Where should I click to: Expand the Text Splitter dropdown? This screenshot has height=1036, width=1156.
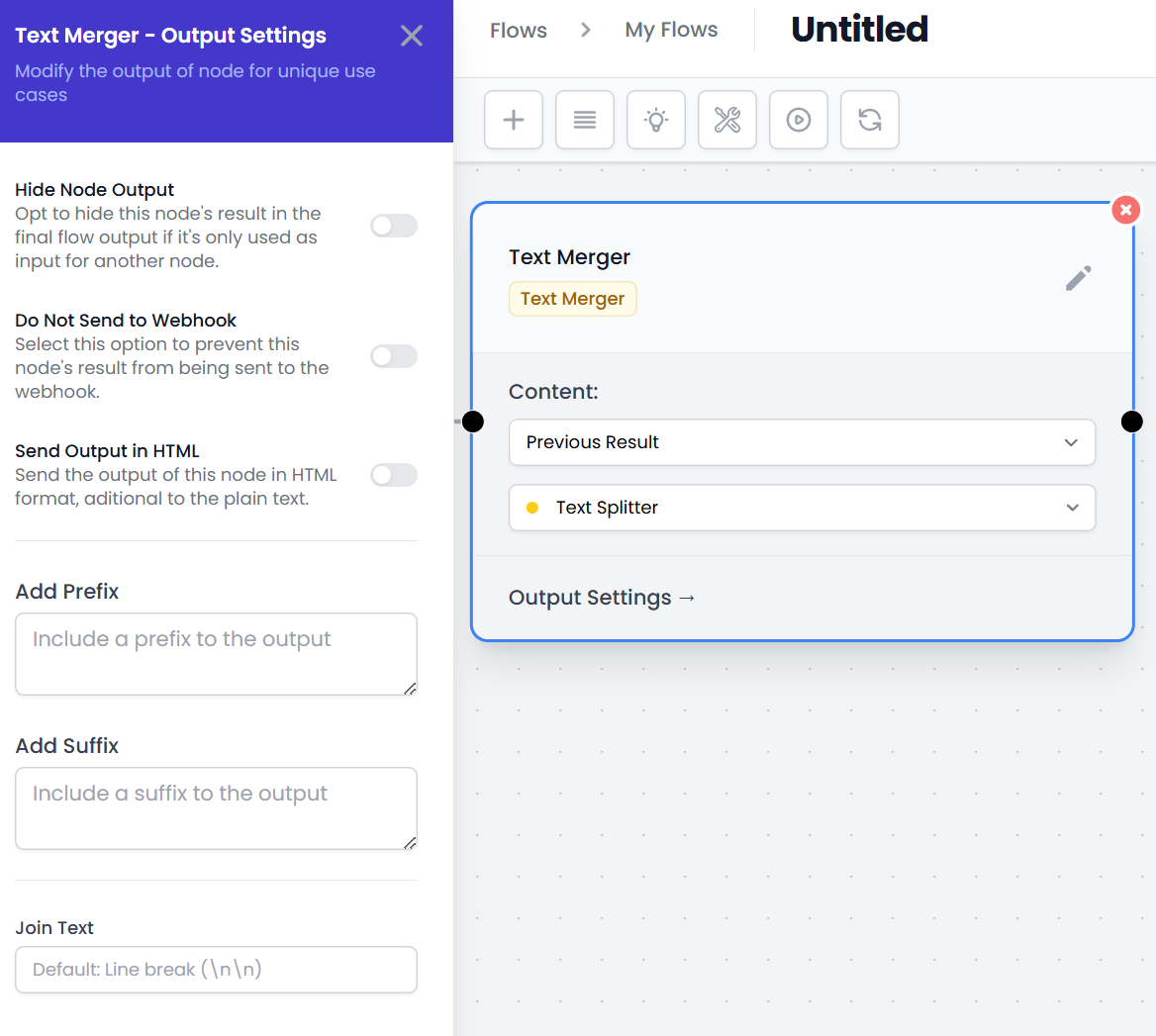[802, 508]
